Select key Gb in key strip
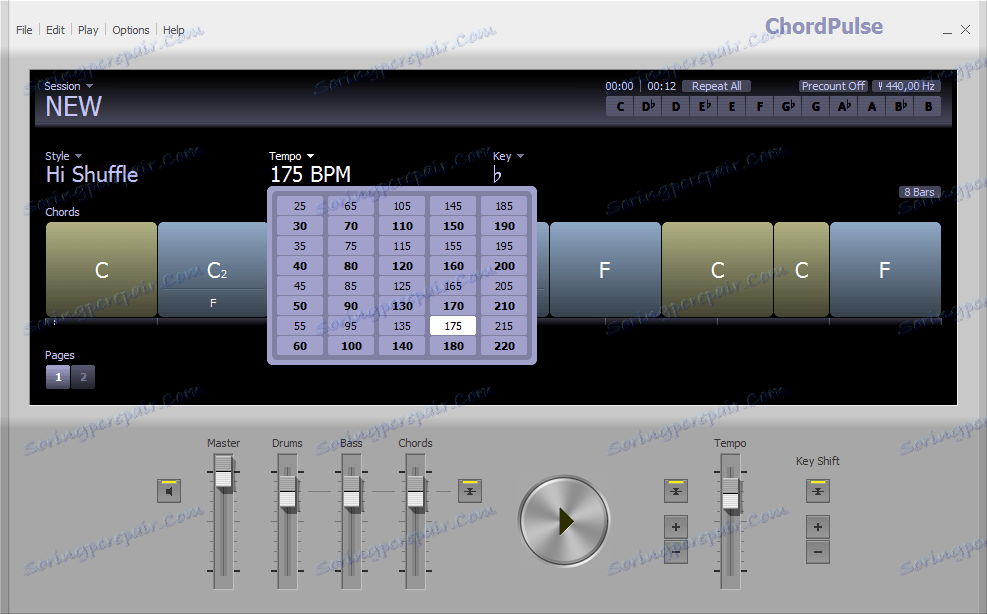This screenshot has width=987, height=614. point(788,106)
